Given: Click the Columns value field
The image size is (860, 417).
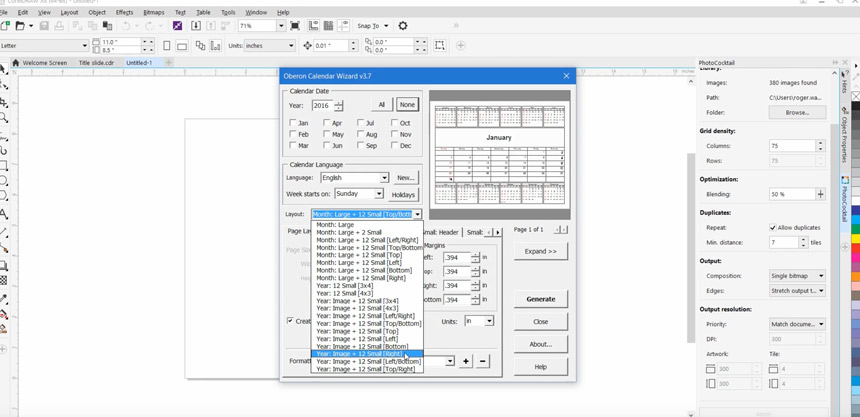Looking at the screenshot, I should [793, 146].
